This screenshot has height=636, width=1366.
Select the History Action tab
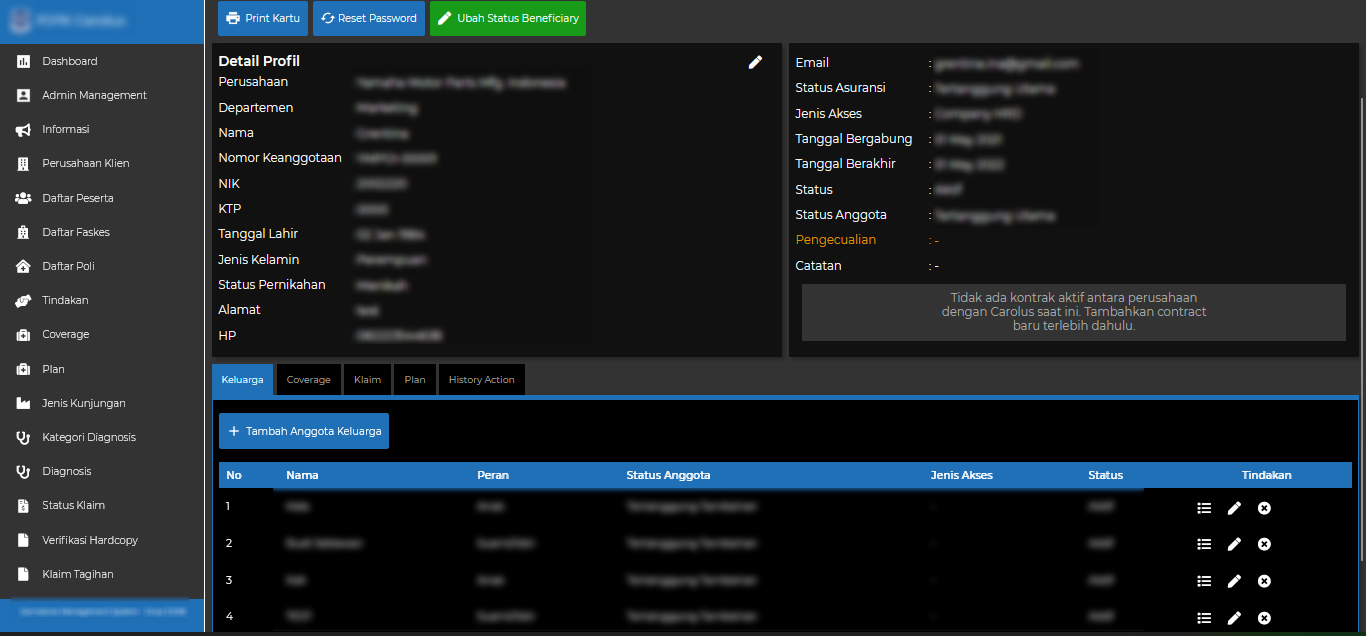click(x=481, y=380)
